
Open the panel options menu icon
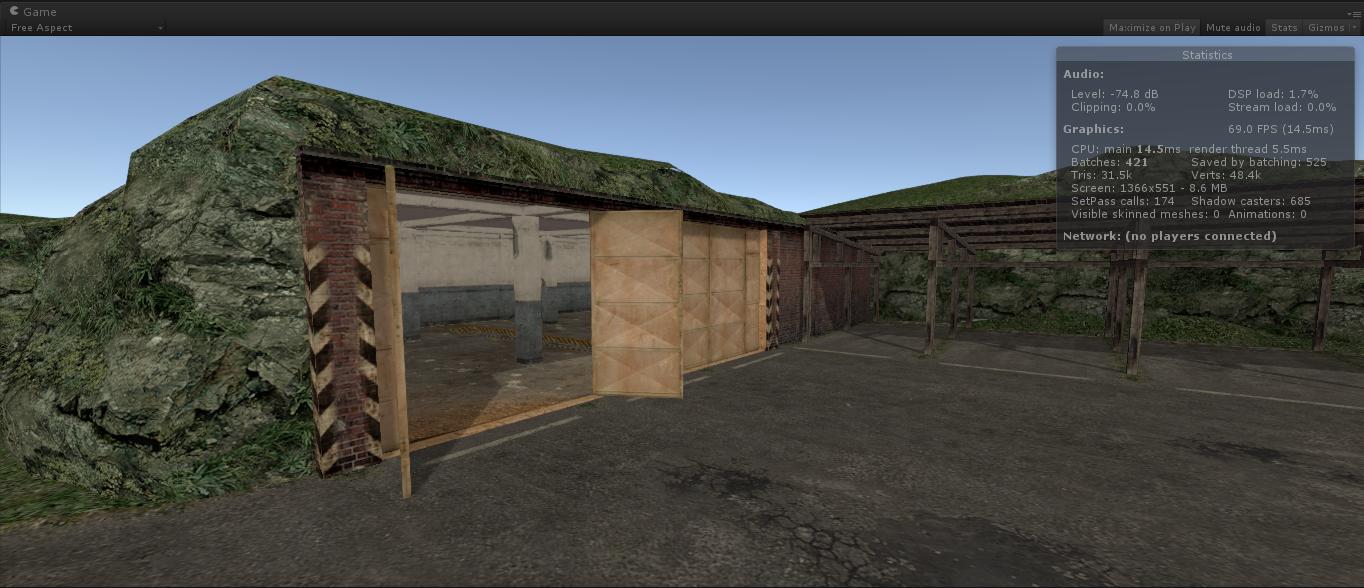pos(1354,13)
